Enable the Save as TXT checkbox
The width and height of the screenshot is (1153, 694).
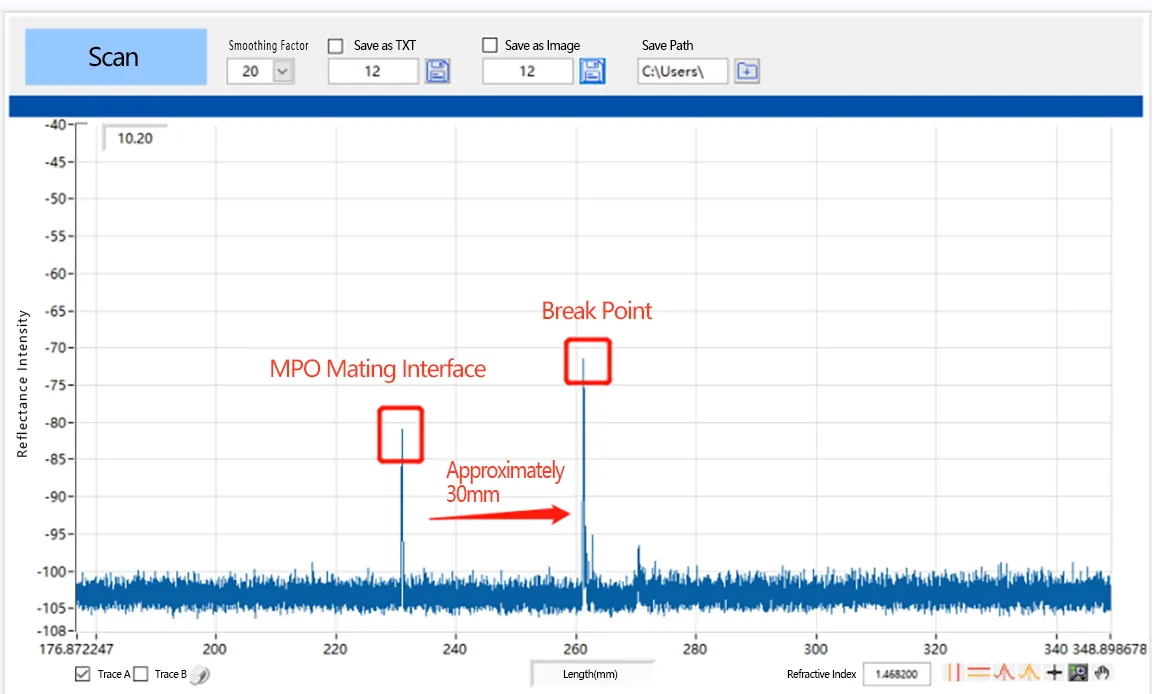pos(336,46)
